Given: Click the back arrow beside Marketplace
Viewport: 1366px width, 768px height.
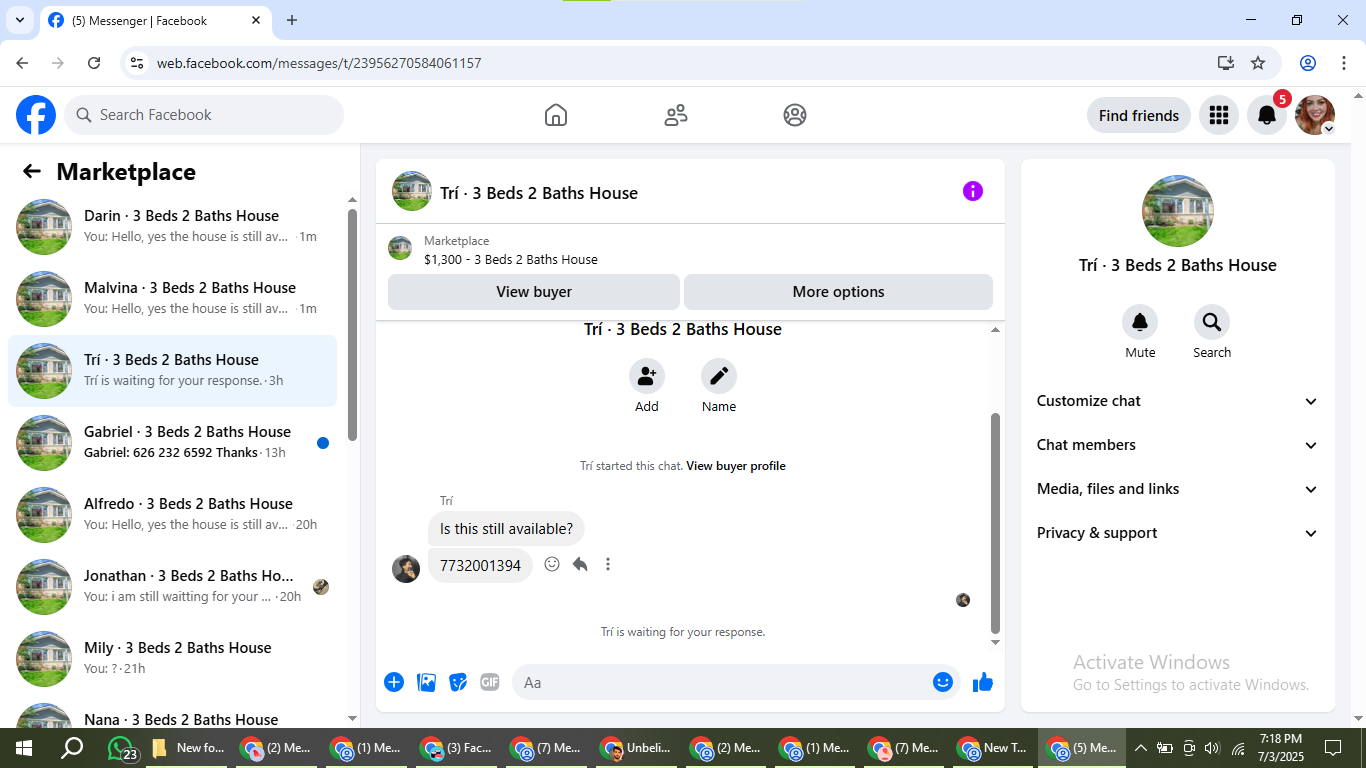Looking at the screenshot, I should coord(32,171).
